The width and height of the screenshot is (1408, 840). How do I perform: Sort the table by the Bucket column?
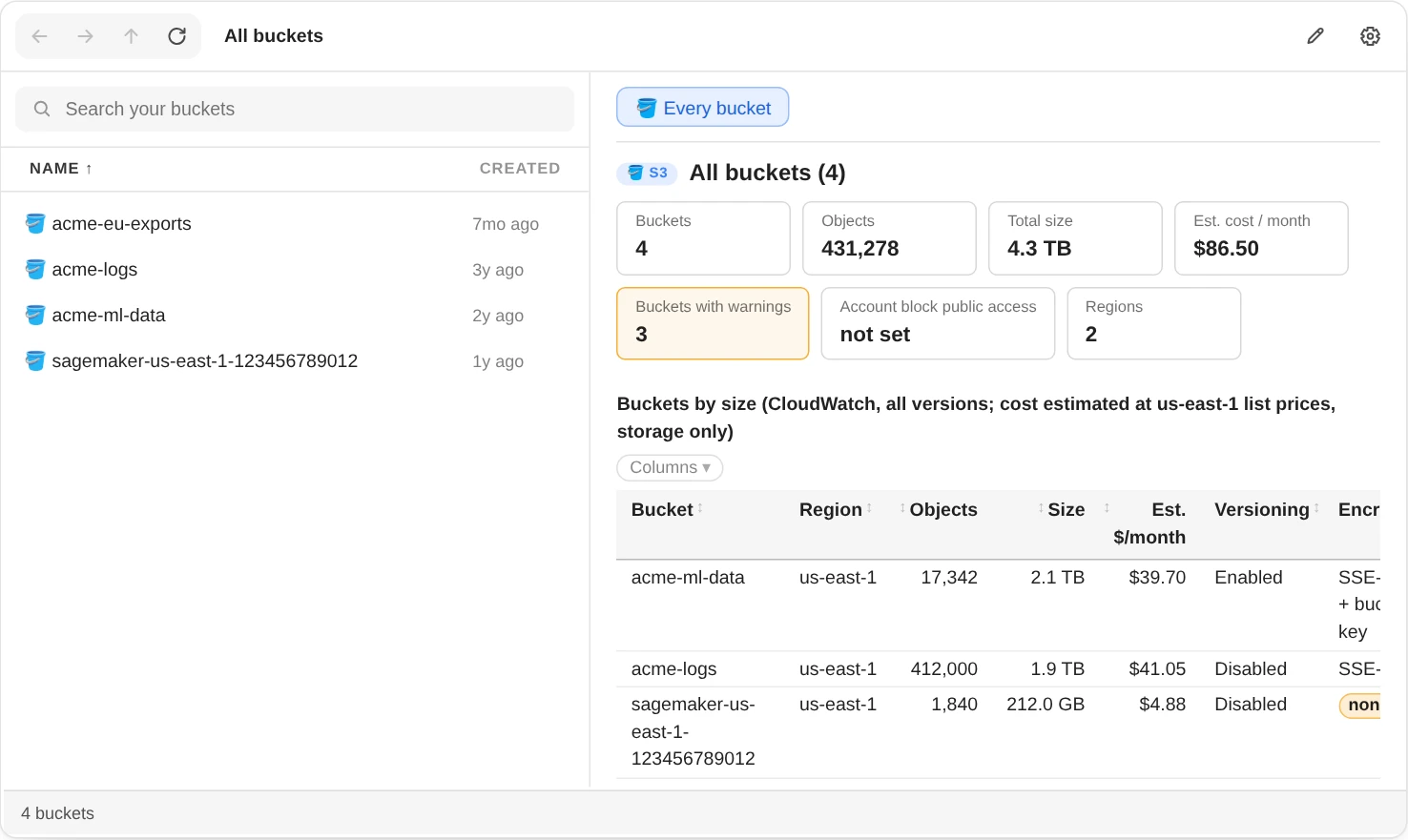(x=667, y=510)
